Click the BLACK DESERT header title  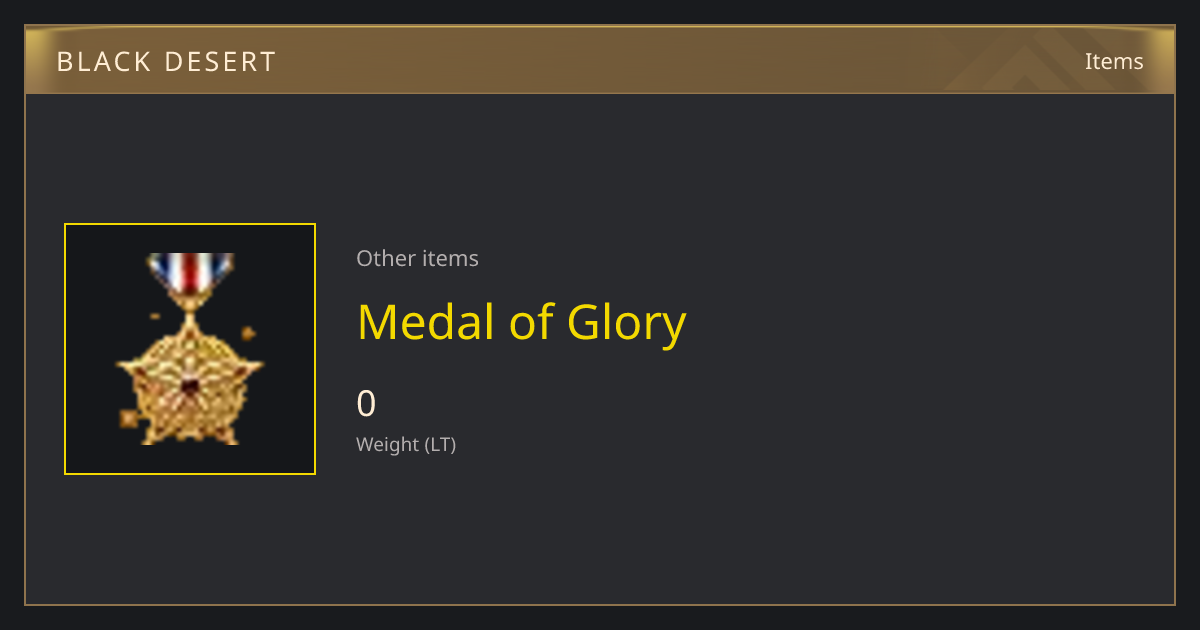point(166,62)
